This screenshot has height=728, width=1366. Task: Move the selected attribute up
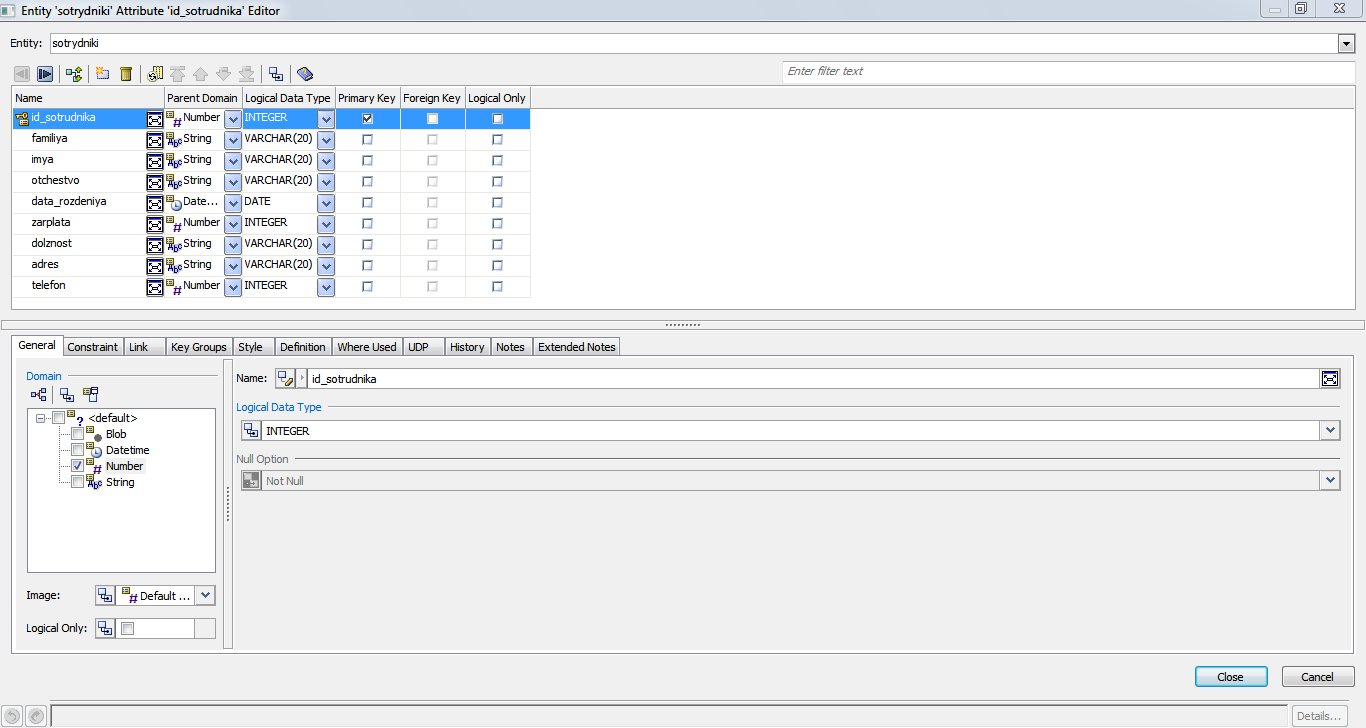click(x=201, y=74)
